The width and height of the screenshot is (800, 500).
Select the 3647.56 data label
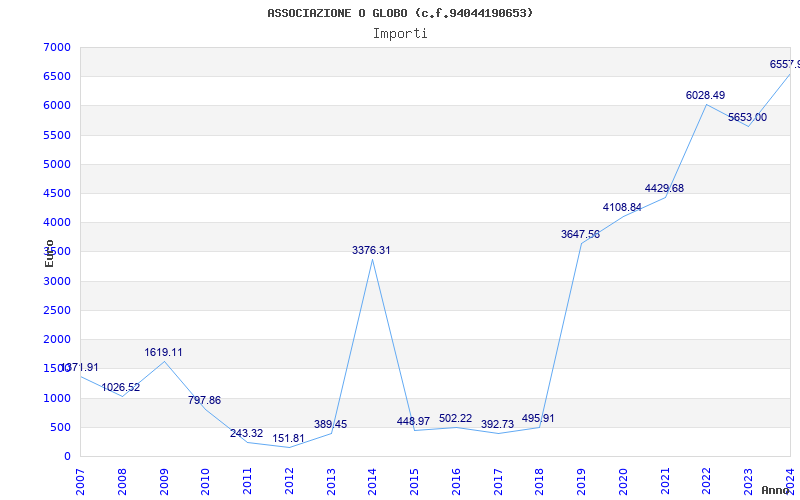[x=580, y=234]
